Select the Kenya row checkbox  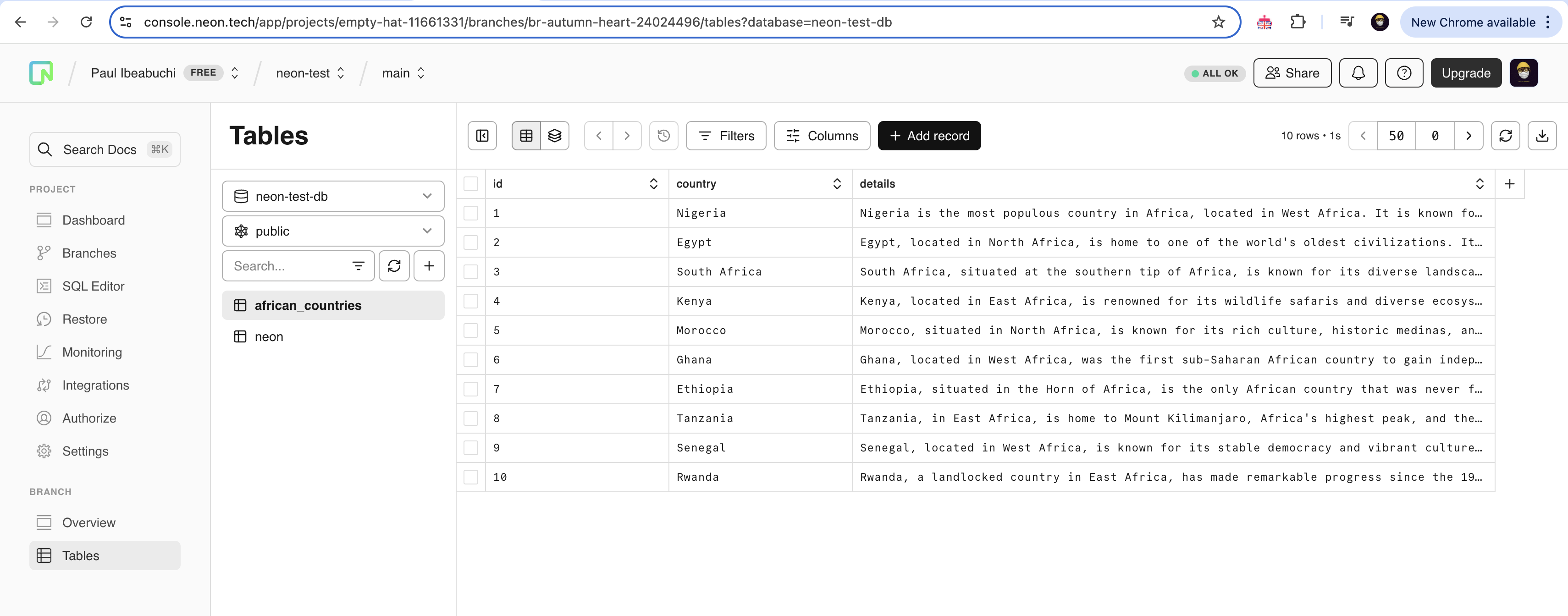click(471, 301)
